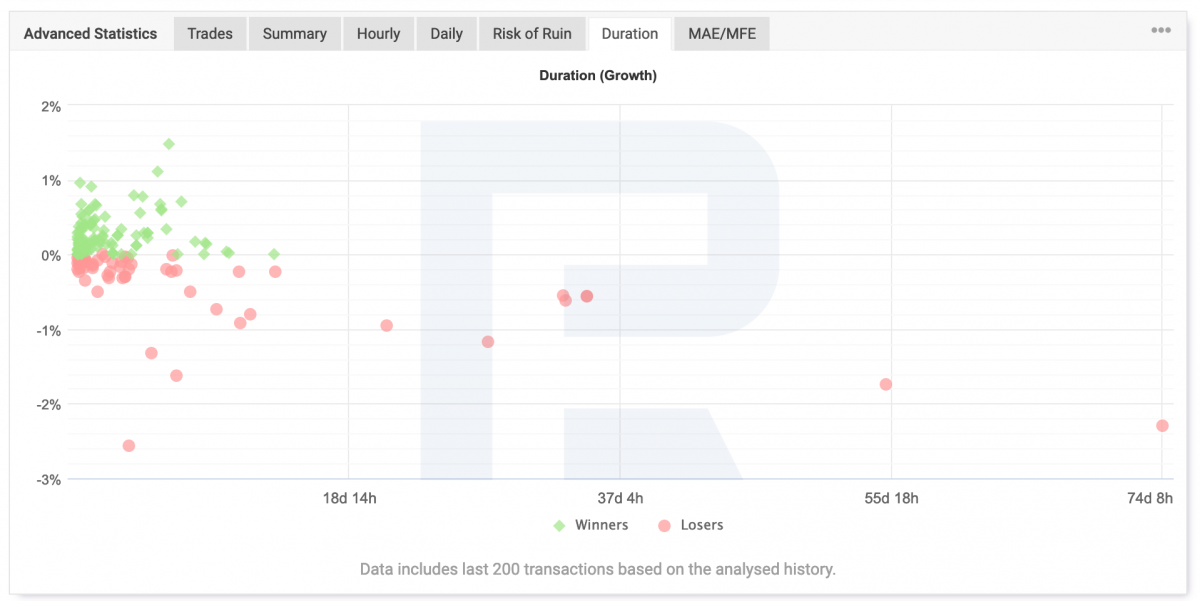Switch to the MAE/MFE tab
Viewport: 1200px width, 601px height.
tap(722, 34)
